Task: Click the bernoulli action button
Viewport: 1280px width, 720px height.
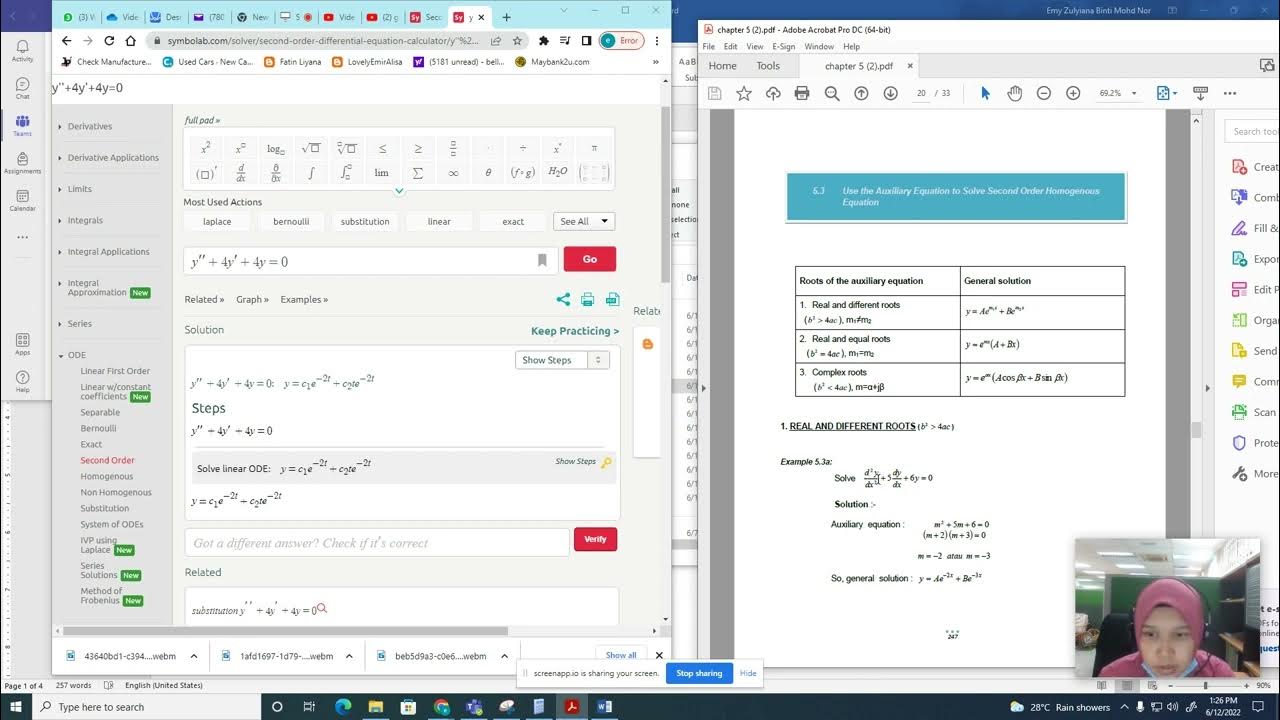Action: point(291,221)
